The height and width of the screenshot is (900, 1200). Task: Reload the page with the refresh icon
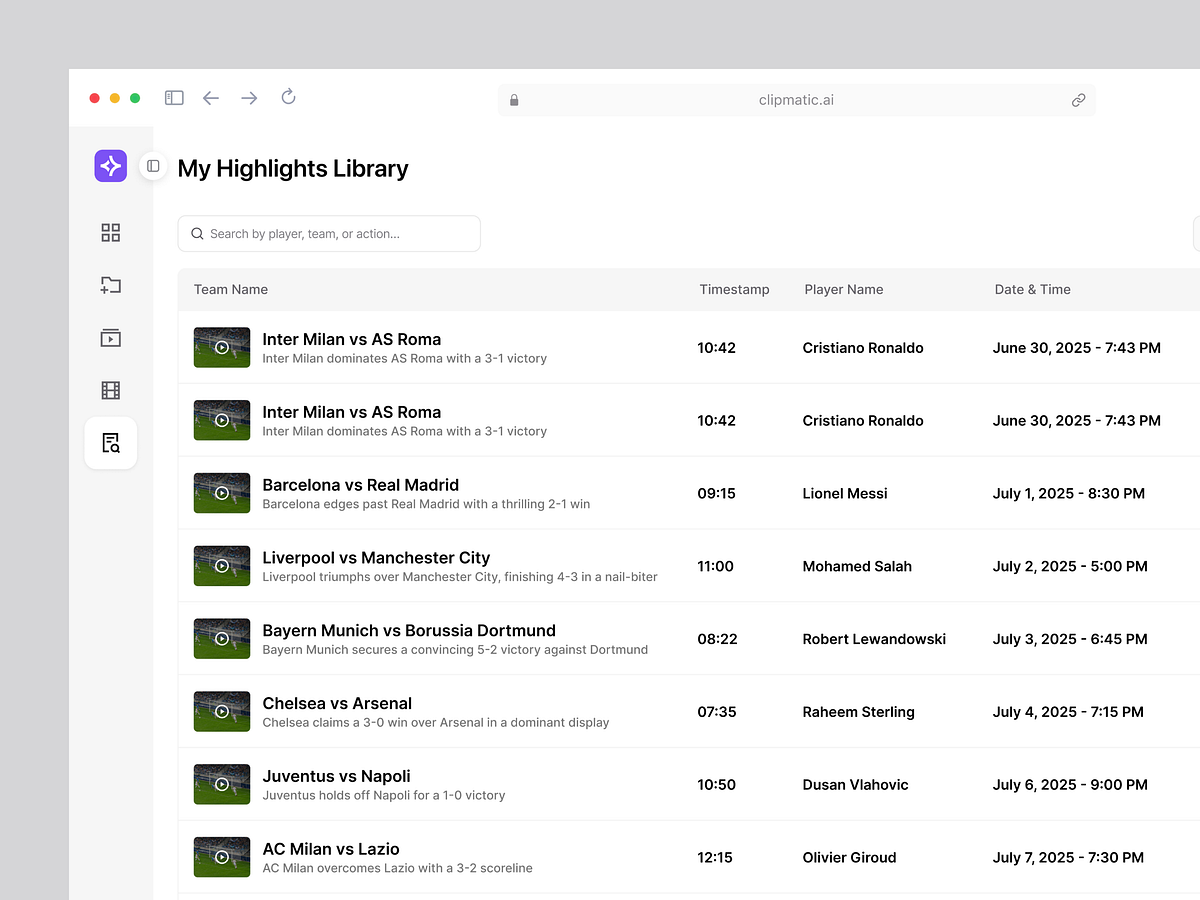point(289,97)
